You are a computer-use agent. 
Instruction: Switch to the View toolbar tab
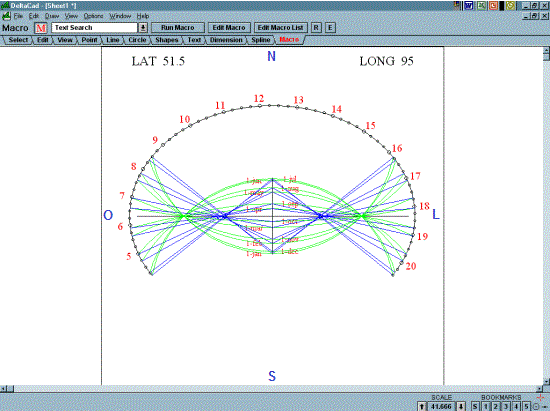pos(65,40)
